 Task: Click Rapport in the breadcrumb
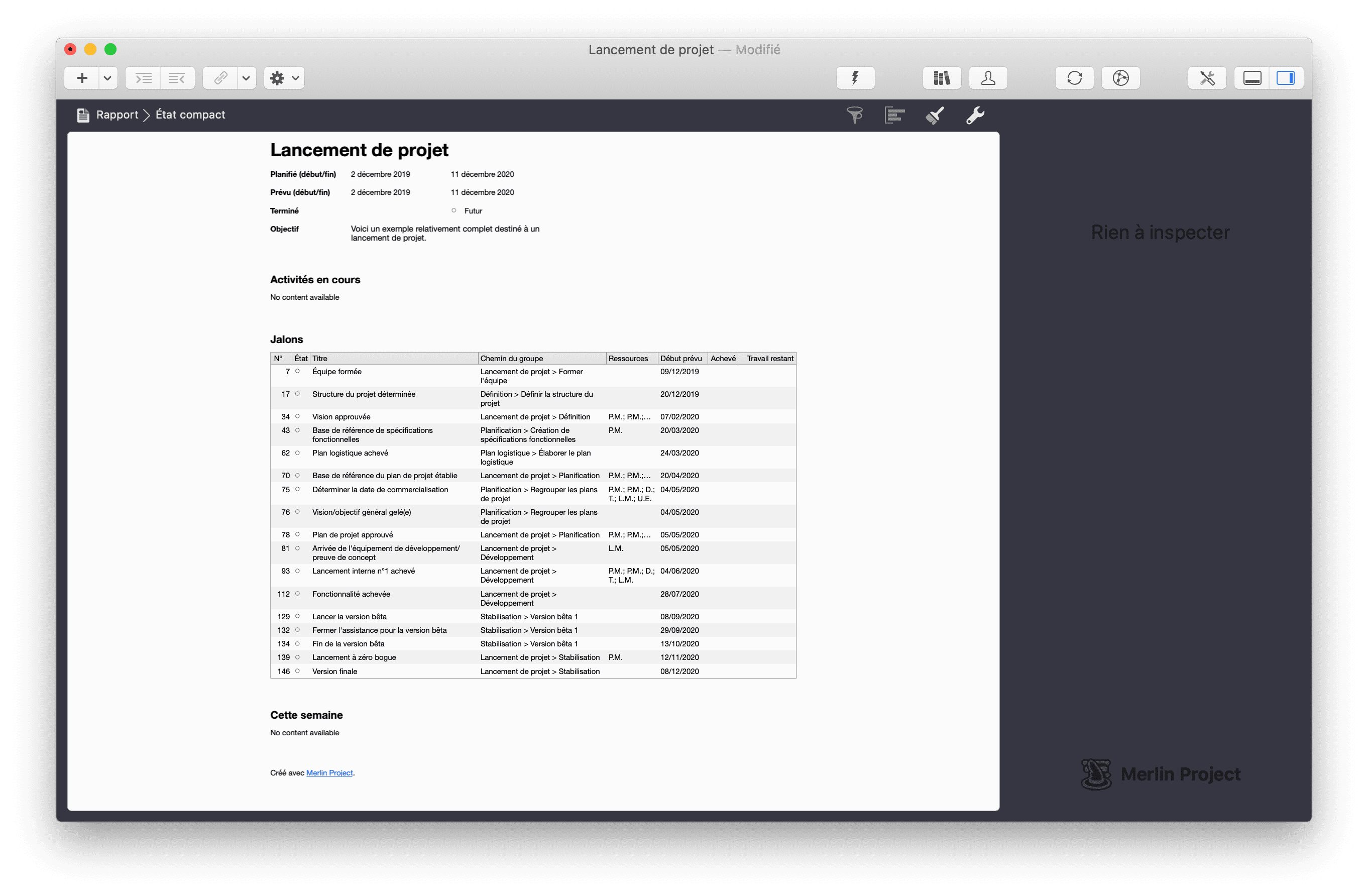117,115
